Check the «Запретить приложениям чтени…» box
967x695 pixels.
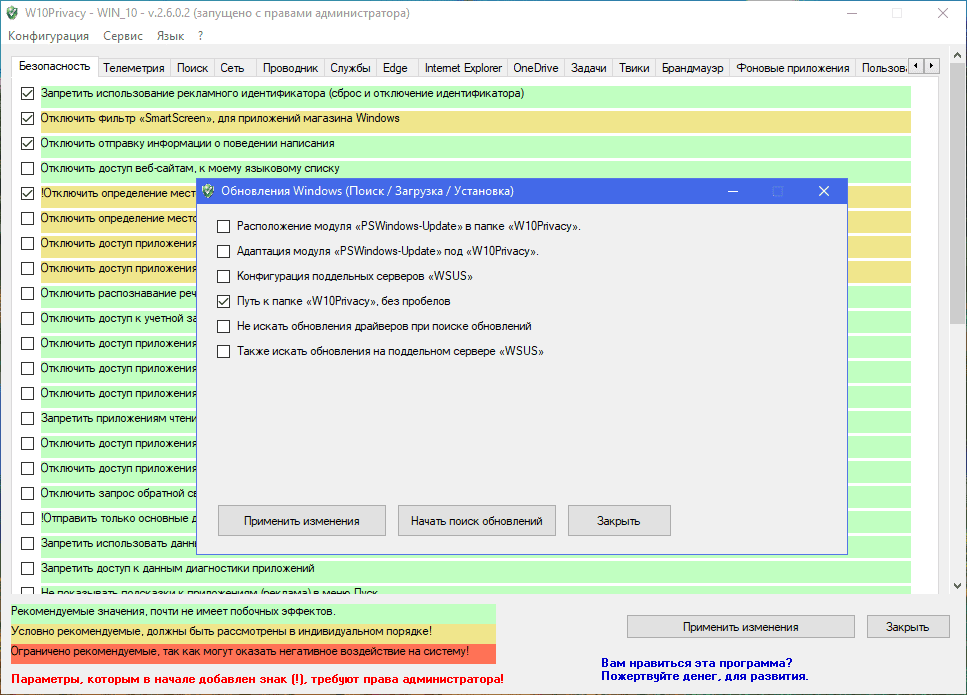tap(27, 419)
